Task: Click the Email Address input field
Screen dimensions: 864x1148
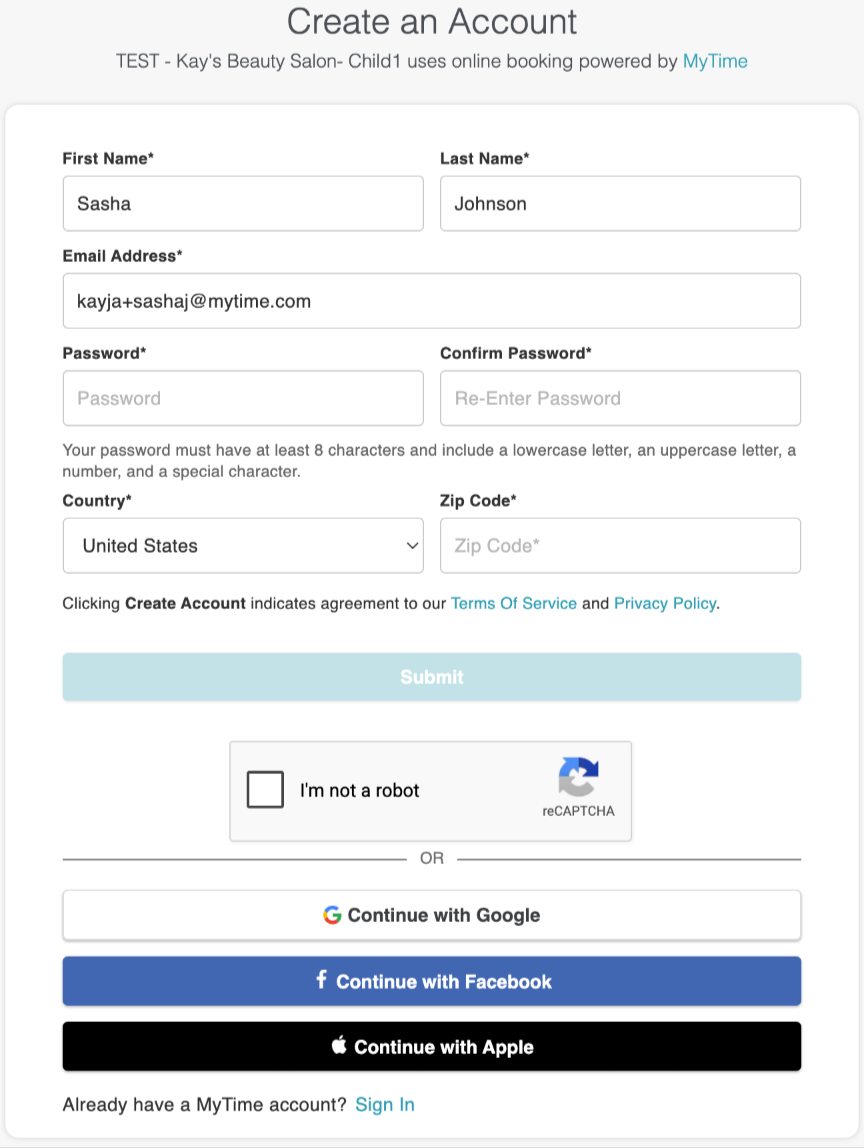Action: pyautogui.click(x=432, y=301)
